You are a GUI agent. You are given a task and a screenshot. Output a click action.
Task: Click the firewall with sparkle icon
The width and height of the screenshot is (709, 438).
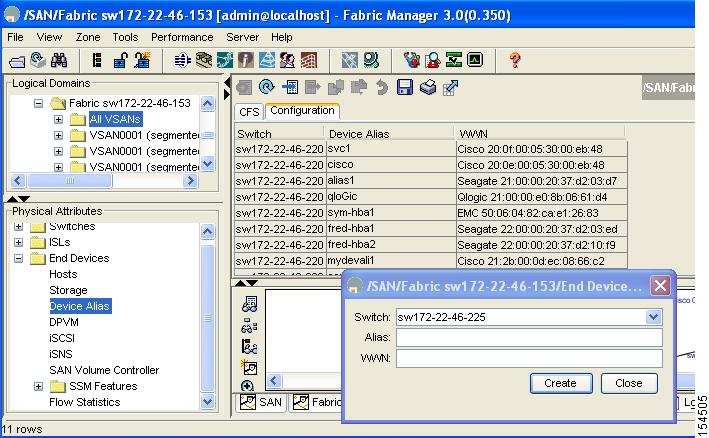coord(142,60)
